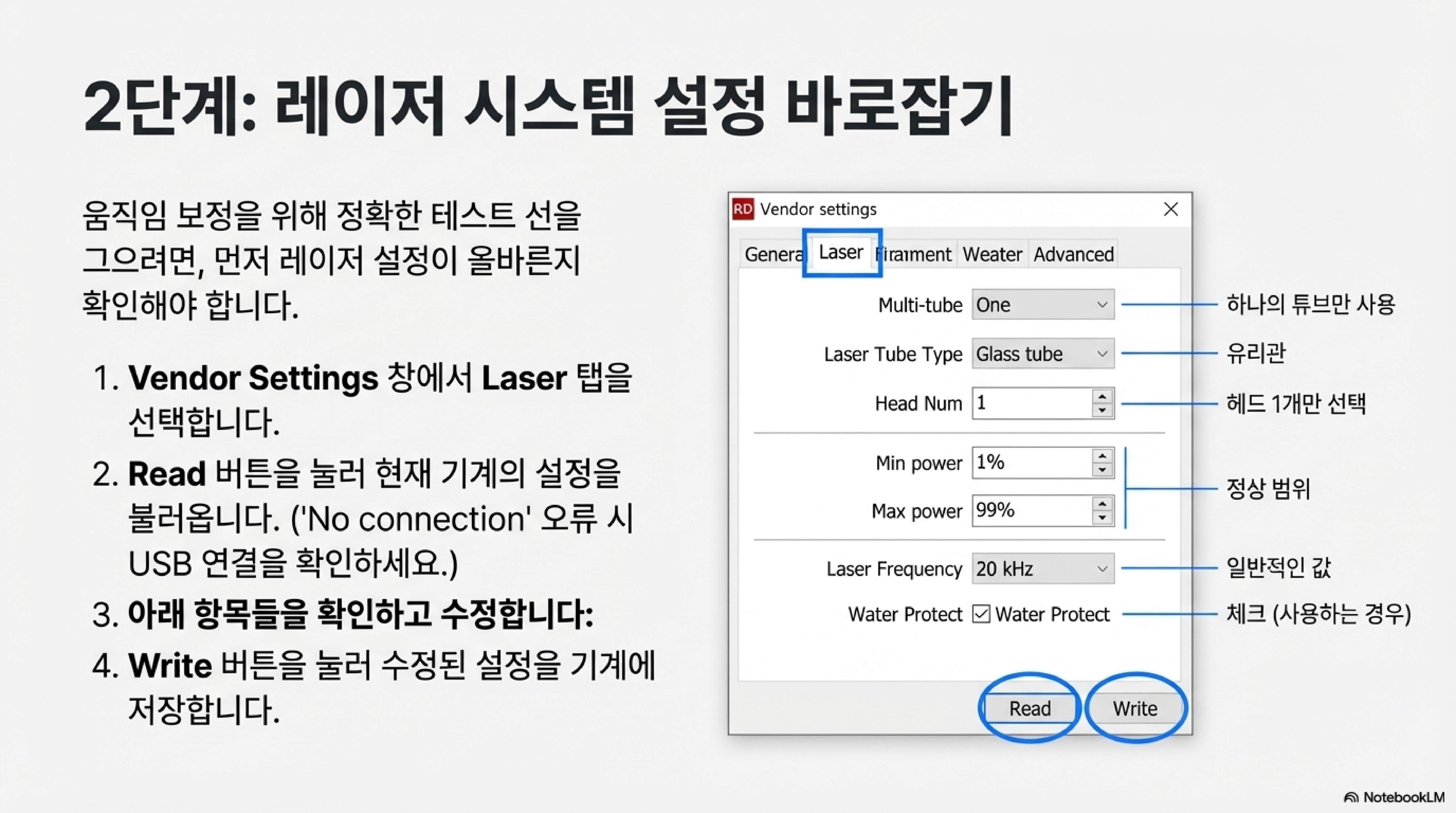Decrease Min power with down arrow

click(1102, 469)
